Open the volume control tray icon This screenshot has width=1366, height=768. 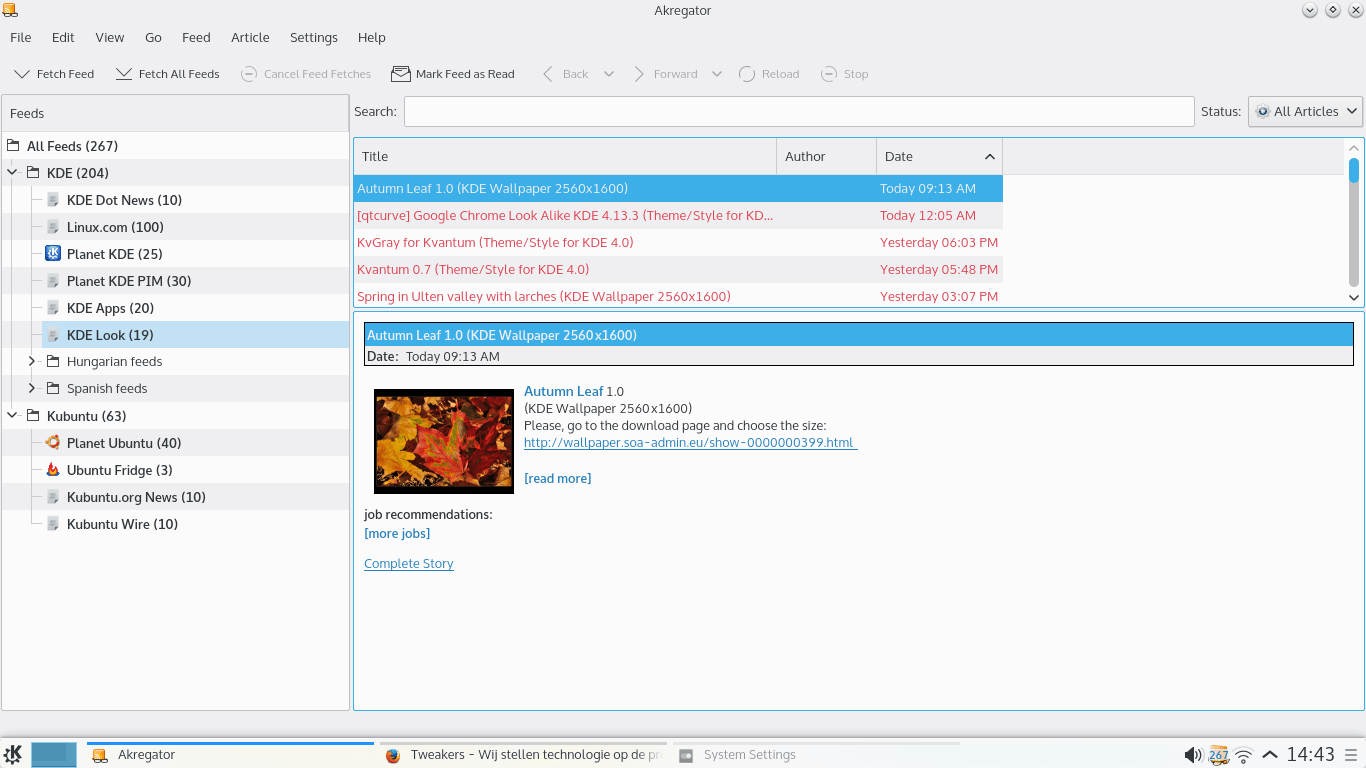(x=1192, y=755)
